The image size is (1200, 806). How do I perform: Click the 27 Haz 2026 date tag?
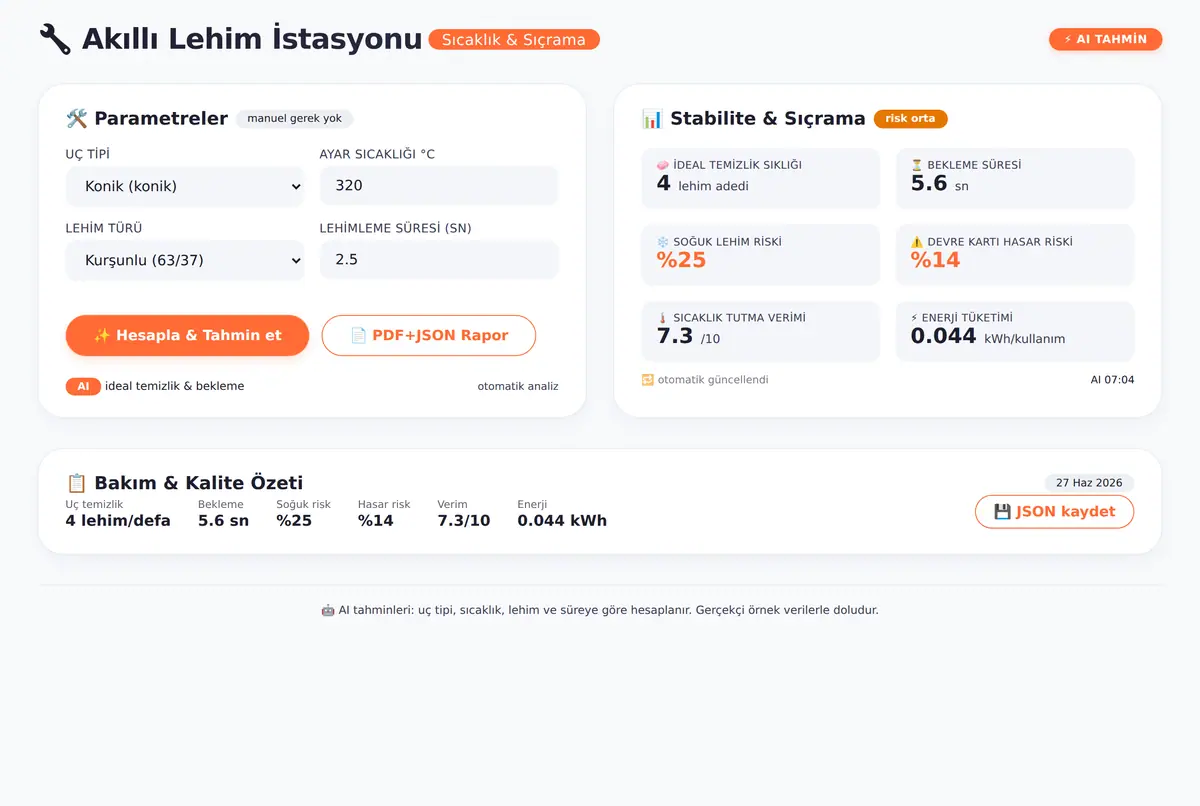coord(1089,483)
